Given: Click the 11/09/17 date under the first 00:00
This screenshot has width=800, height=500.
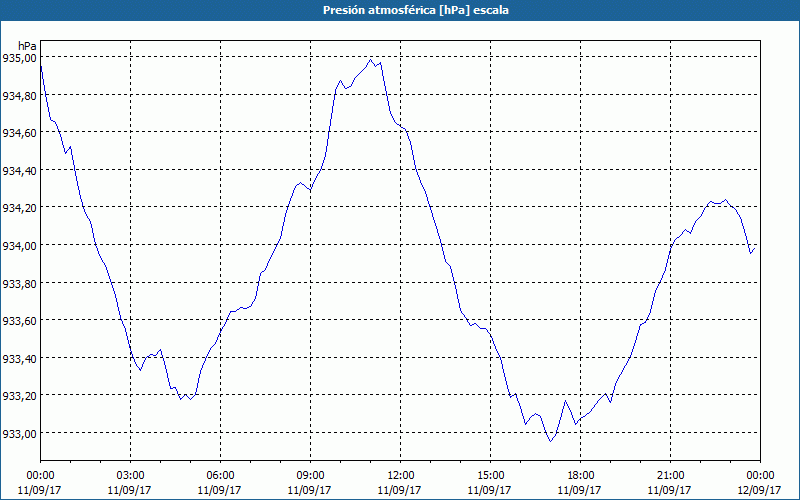Looking at the screenshot, I should point(40,490).
